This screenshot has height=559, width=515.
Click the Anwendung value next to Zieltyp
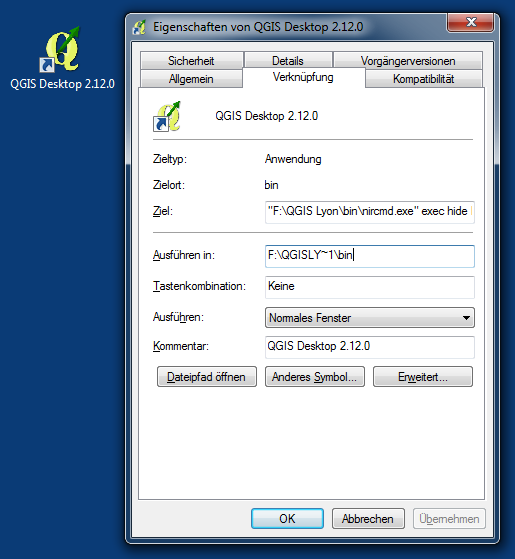coord(293,159)
